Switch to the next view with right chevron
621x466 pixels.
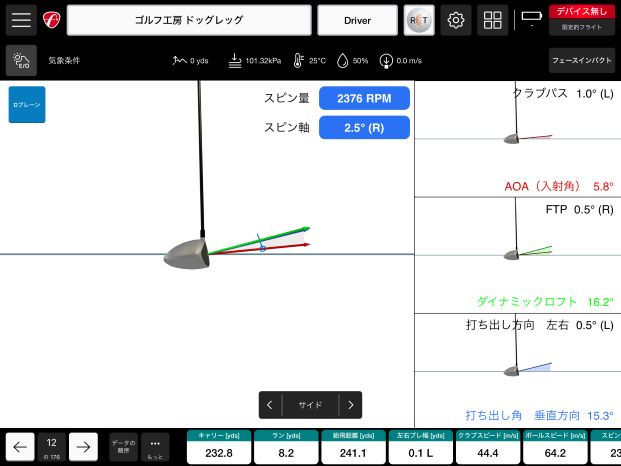tap(350, 405)
